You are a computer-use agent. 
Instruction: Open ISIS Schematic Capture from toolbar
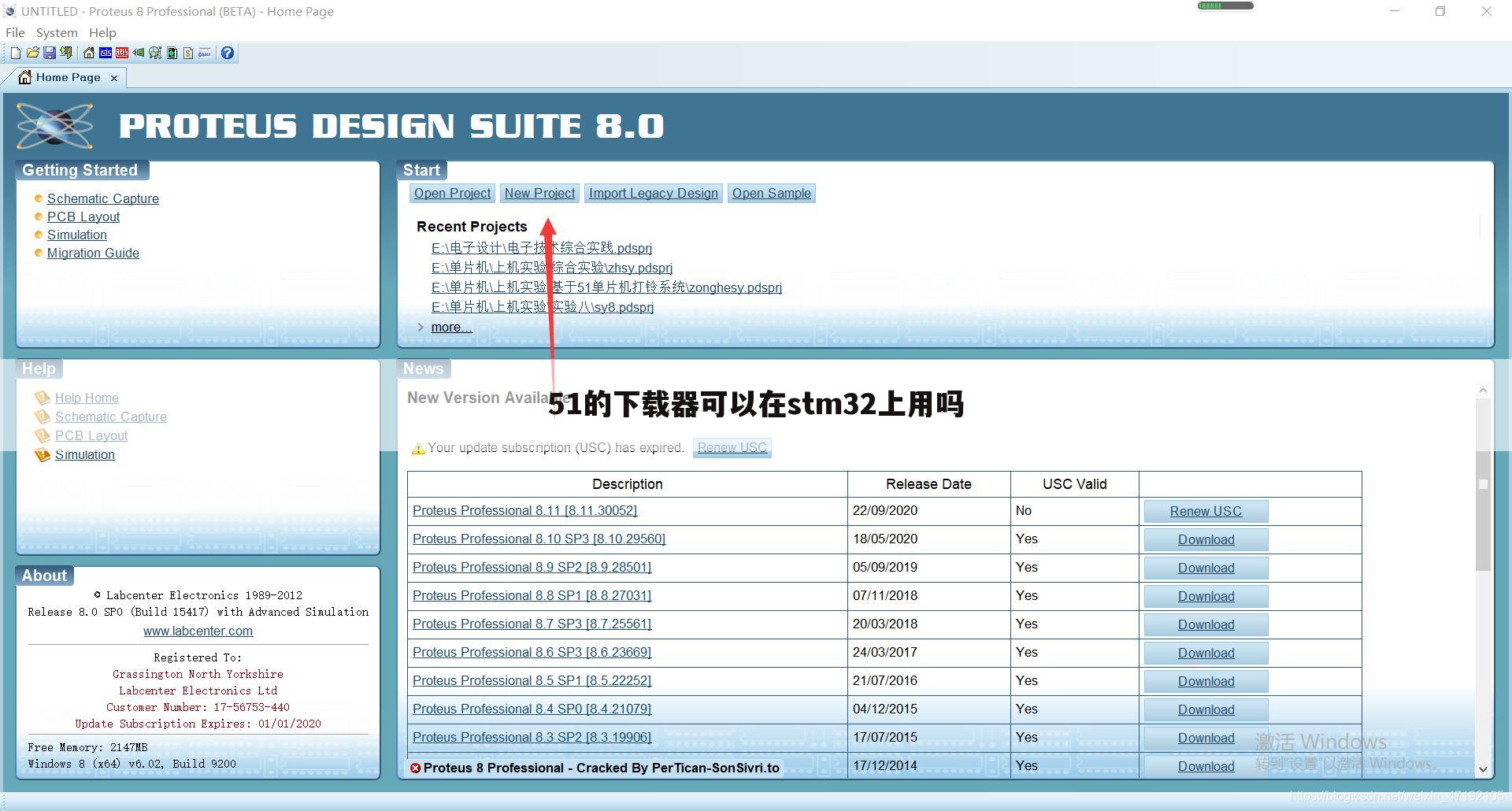pyautogui.click(x=106, y=53)
